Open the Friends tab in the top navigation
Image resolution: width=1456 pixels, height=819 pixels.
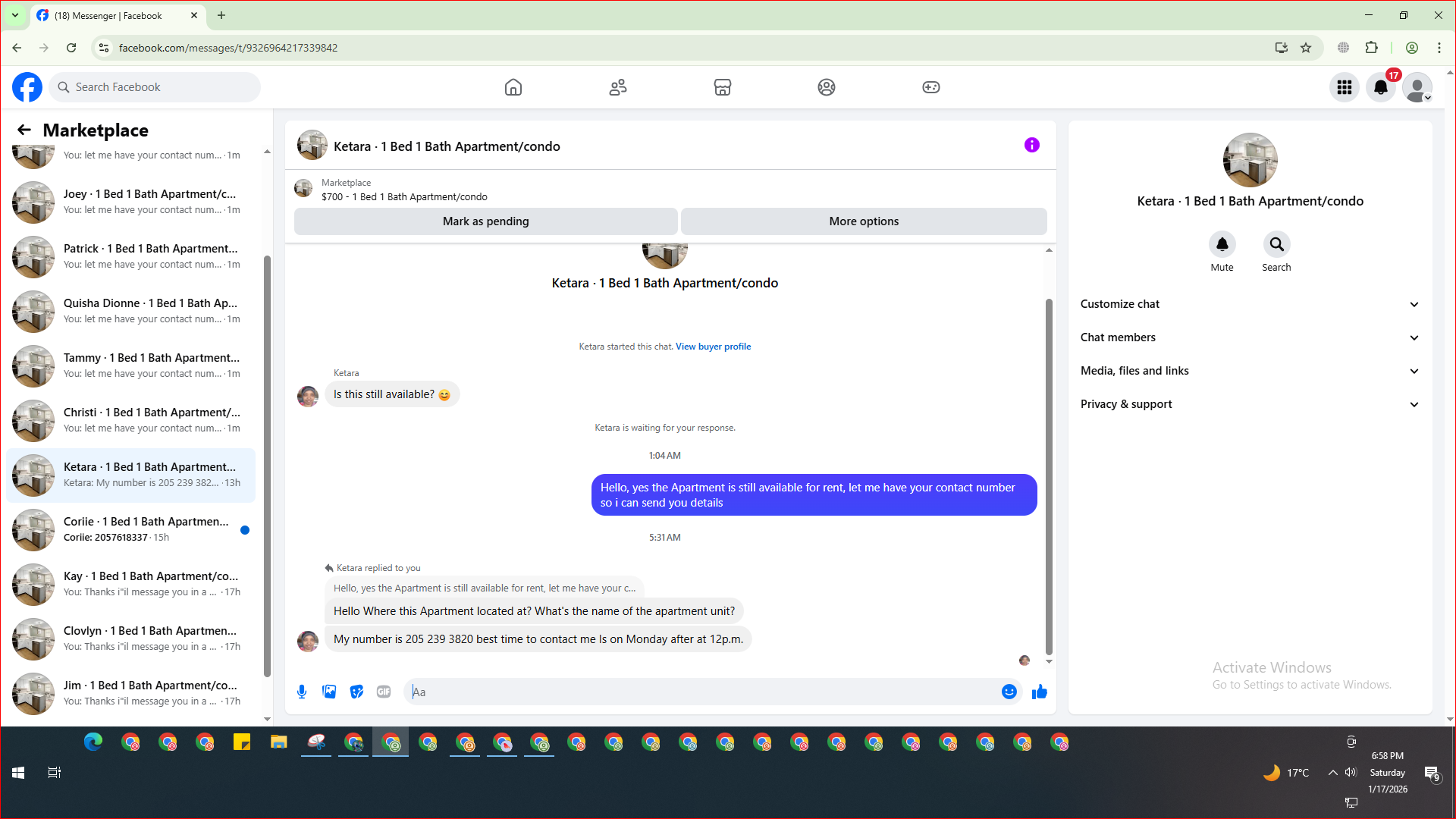pyautogui.click(x=618, y=87)
